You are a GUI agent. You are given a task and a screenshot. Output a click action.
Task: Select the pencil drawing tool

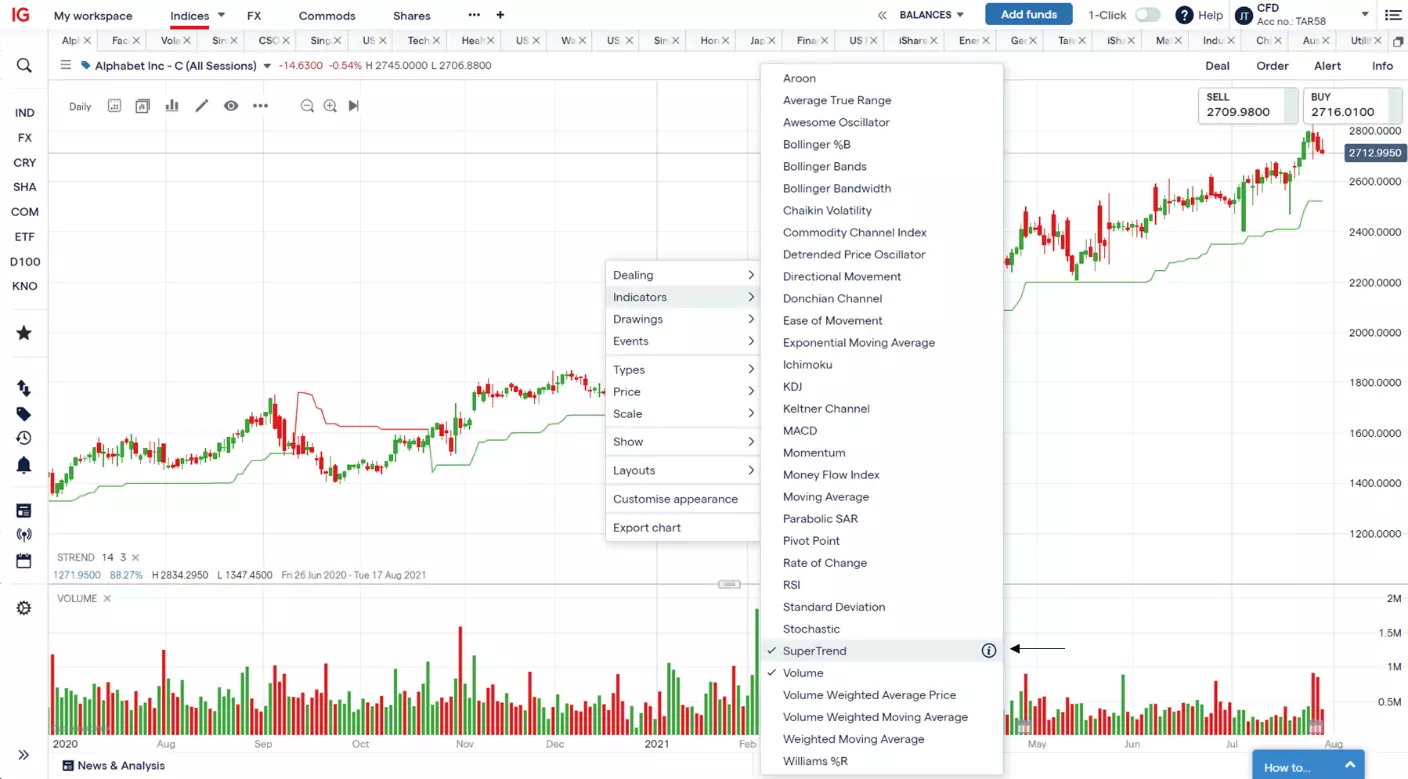[202, 106]
